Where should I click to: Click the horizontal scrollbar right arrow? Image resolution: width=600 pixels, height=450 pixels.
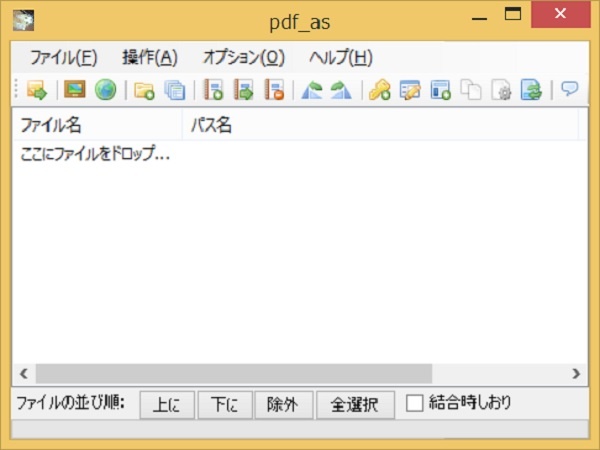[x=576, y=373]
